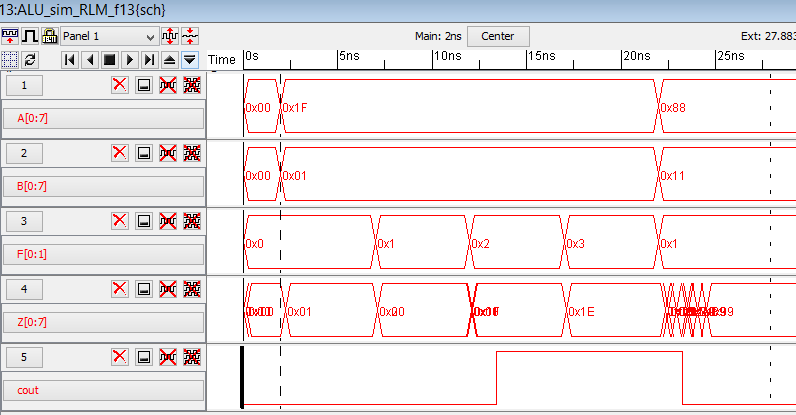Click the 0x1F value in A waveform
Viewport: 796px width, 415px height.
click(295, 108)
